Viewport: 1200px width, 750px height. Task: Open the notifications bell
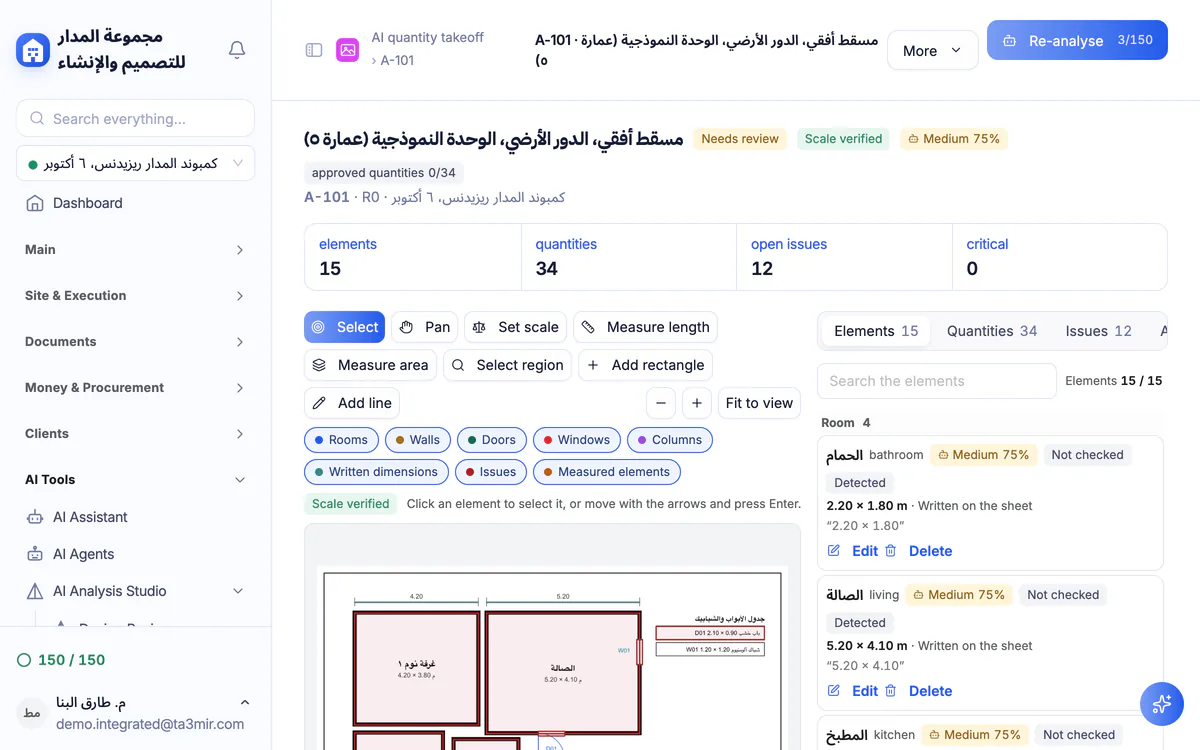tap(237, 49)
